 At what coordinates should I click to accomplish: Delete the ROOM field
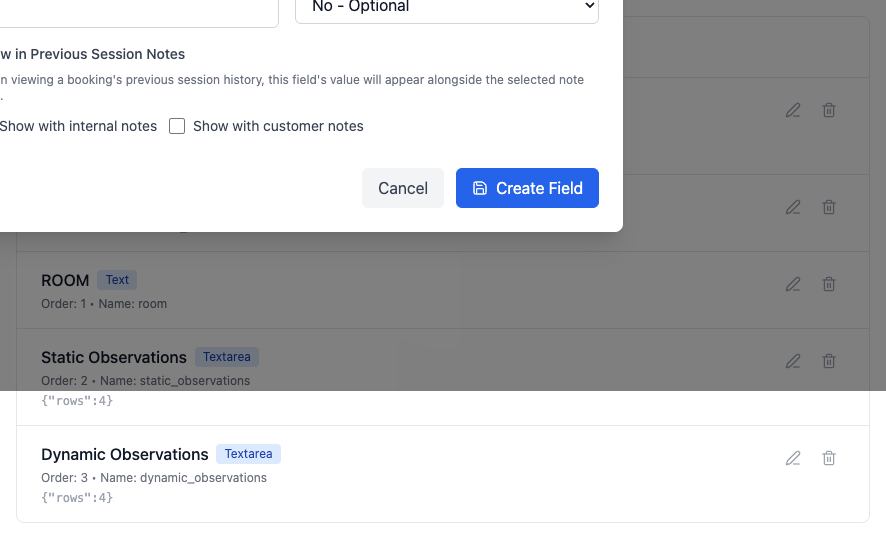829,284
